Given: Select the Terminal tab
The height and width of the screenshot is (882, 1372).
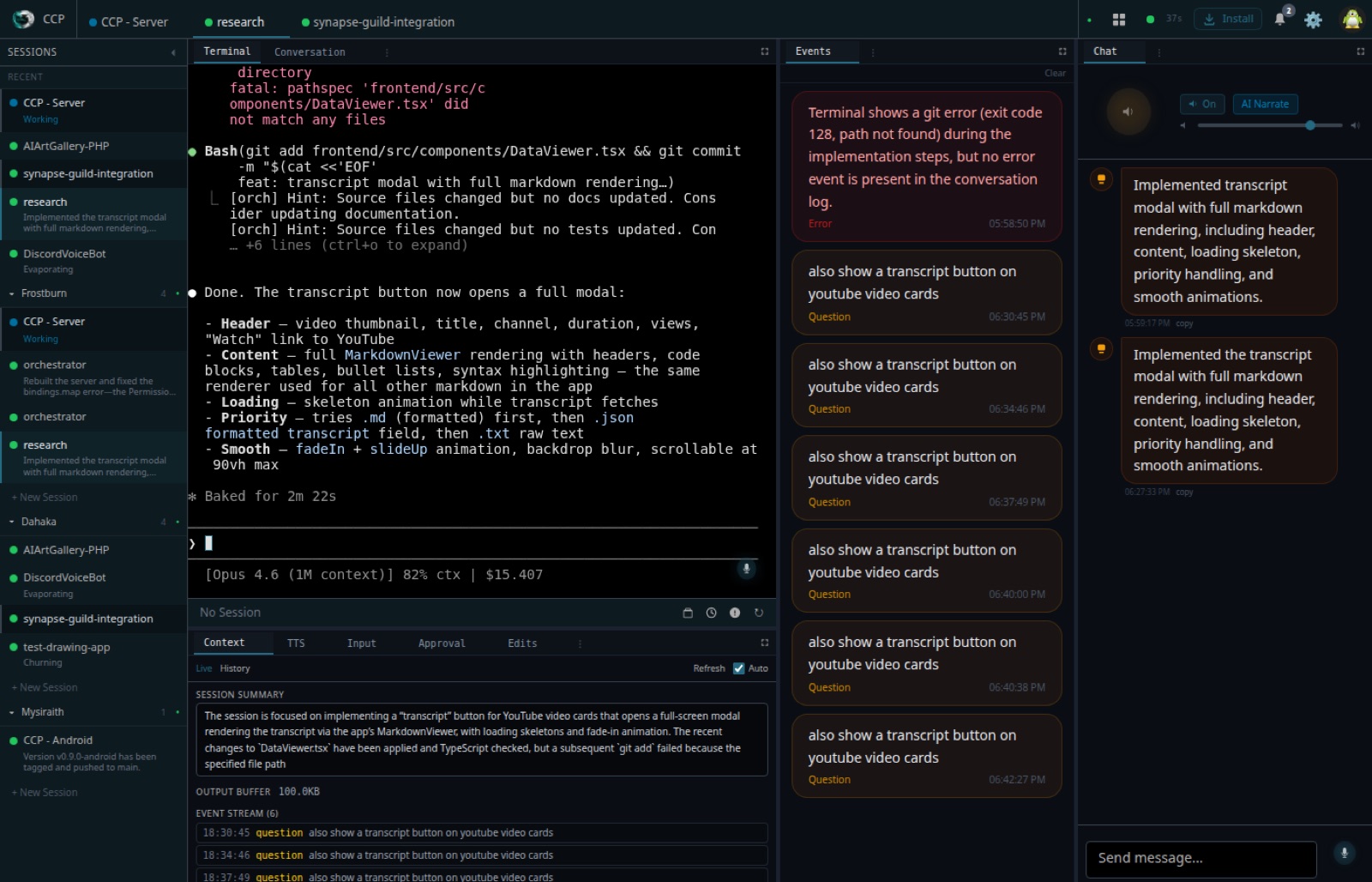Looking at the screenshot, I should click(227, 51).
